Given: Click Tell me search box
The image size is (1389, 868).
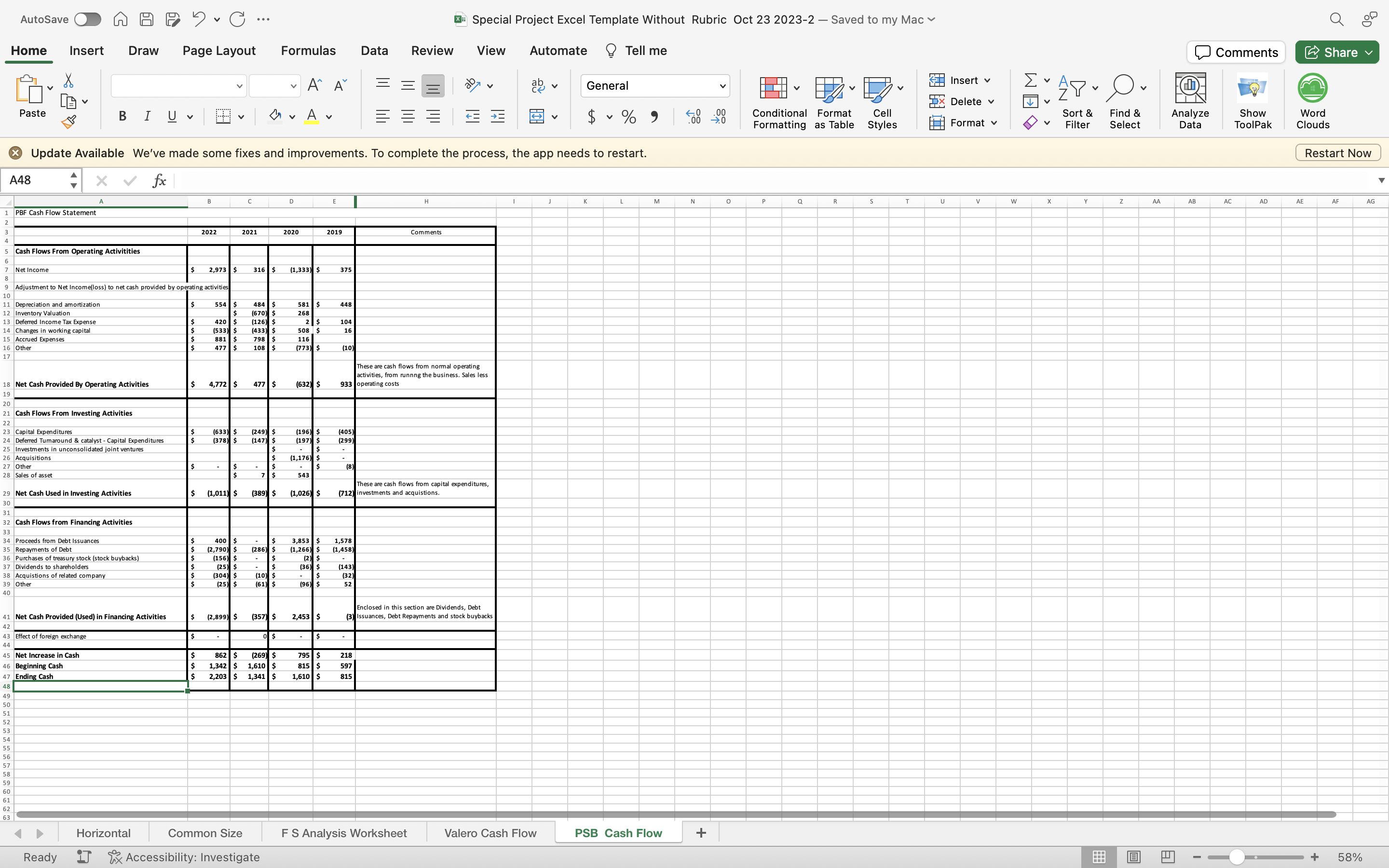Looking at the screenshot, I should [636, 51].
